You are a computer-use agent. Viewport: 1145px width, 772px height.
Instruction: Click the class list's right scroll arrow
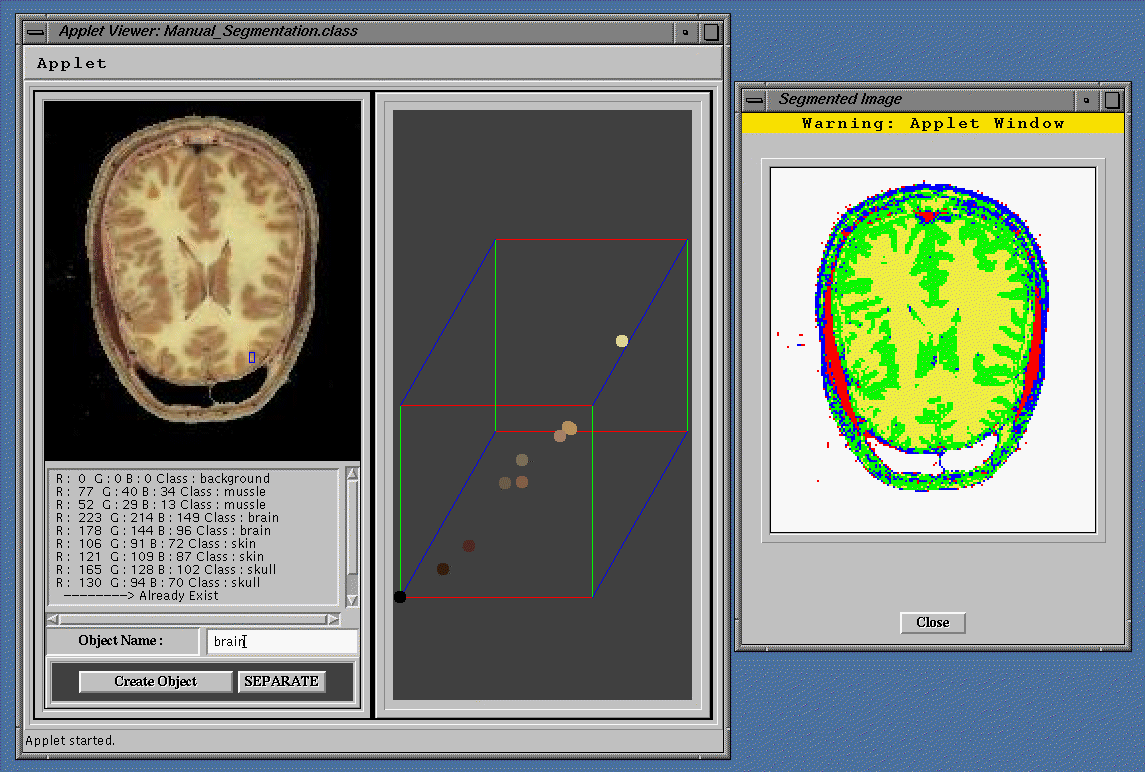tap(333, 620)
